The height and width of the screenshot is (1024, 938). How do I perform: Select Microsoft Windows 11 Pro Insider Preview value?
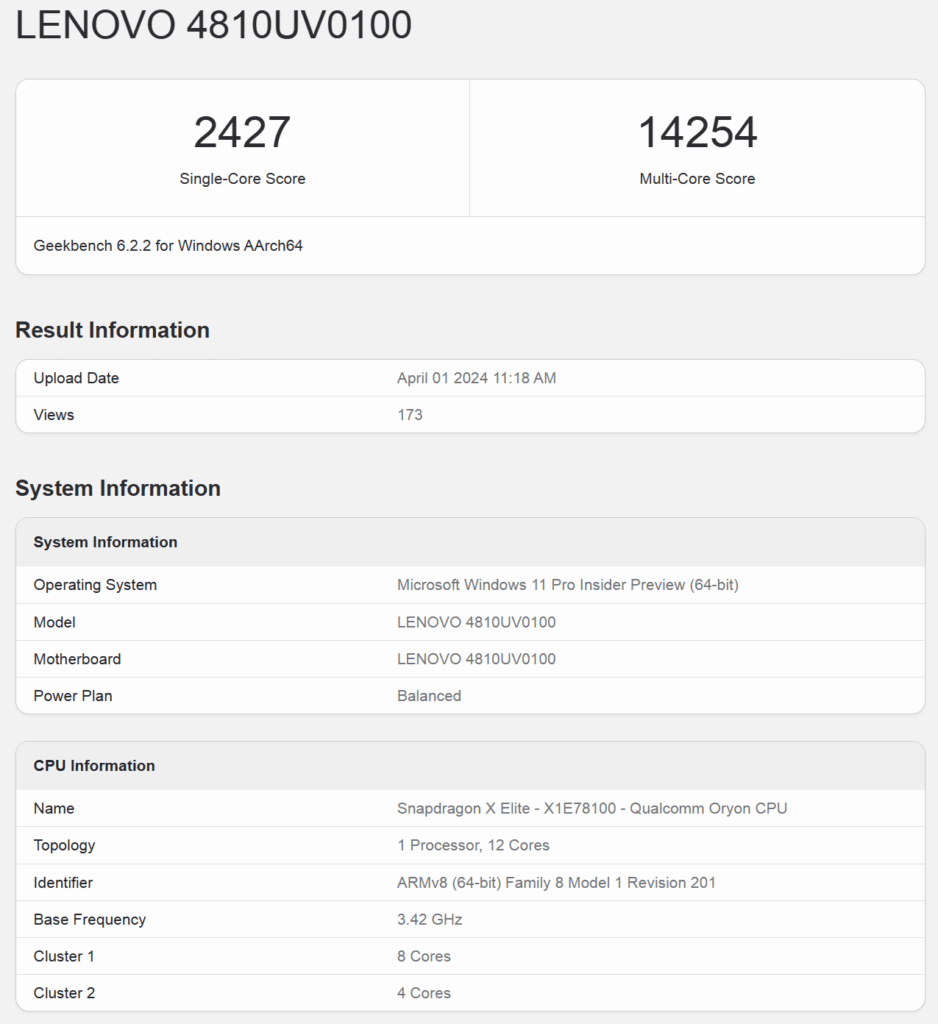568,585
